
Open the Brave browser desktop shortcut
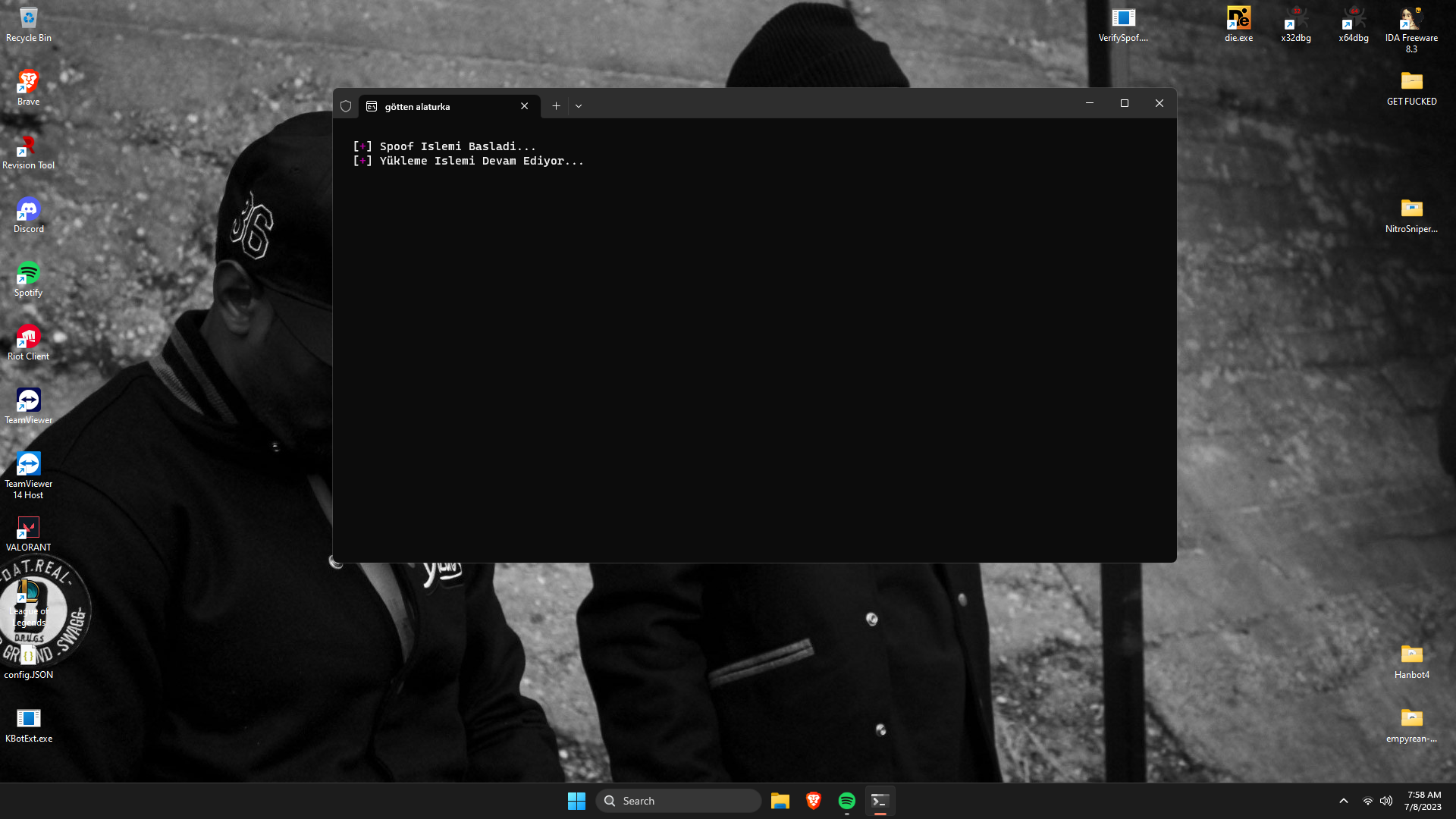pyautogui.click(x=28, y=88)
